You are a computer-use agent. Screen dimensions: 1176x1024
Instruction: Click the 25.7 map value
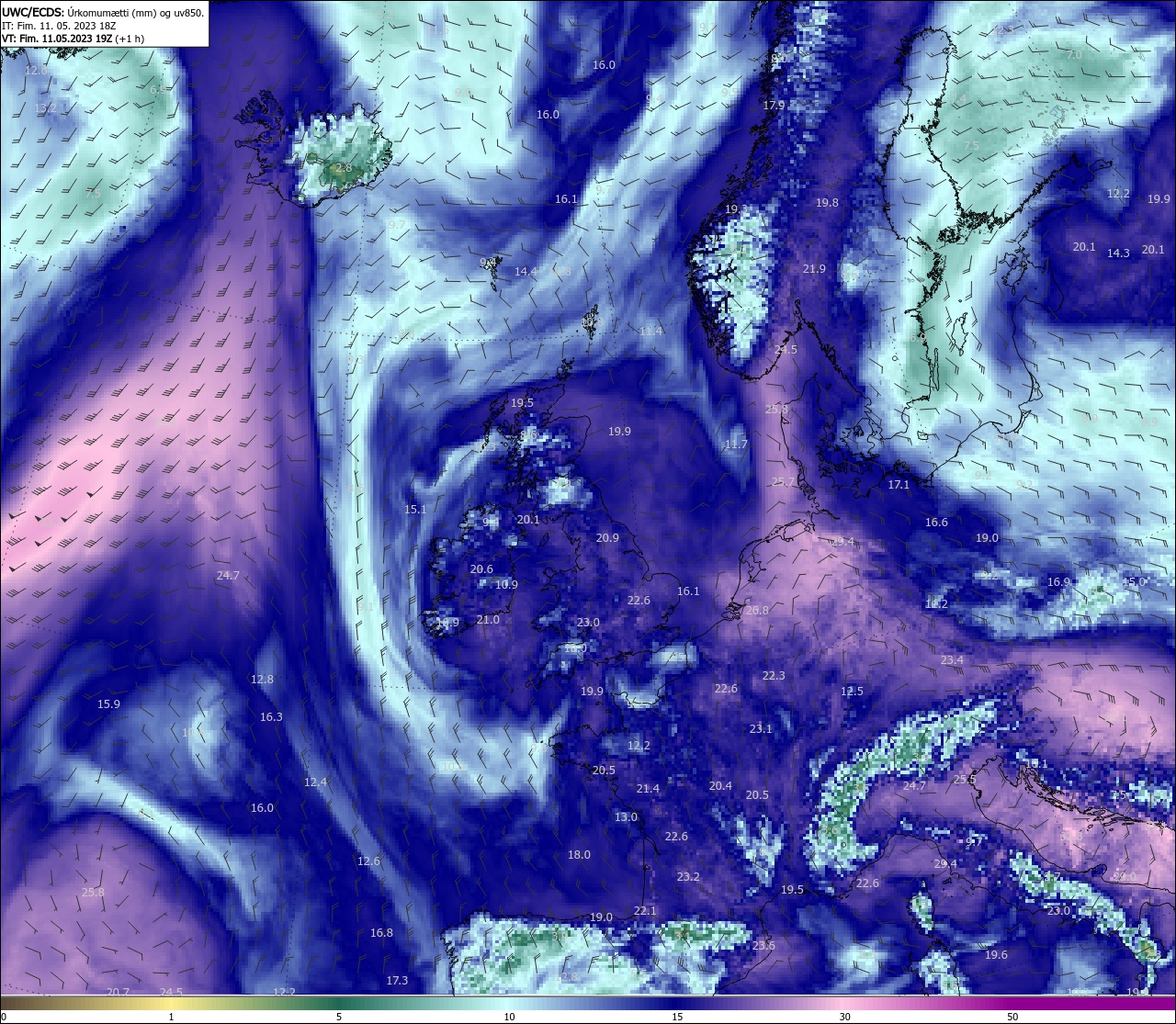pos(783,482)
